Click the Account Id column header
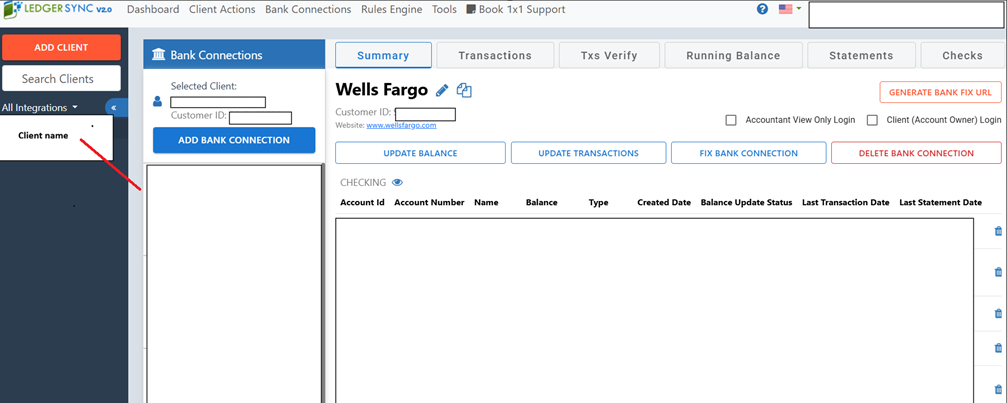The height and width of the screenshot is (403, 1007). click(x=362, y=202)
